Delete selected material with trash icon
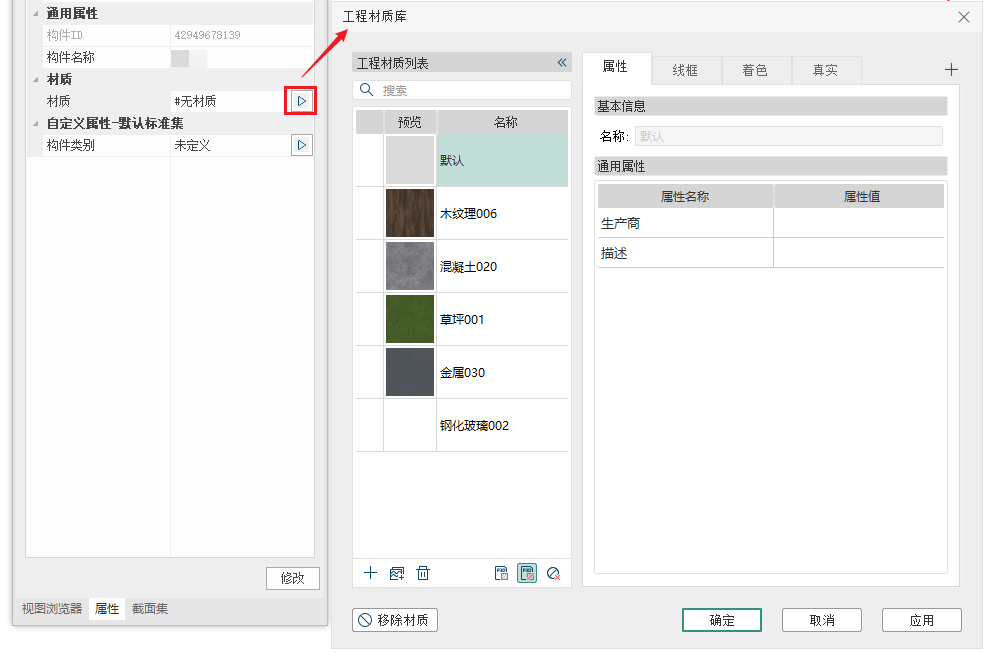 (x=423, y=573)
